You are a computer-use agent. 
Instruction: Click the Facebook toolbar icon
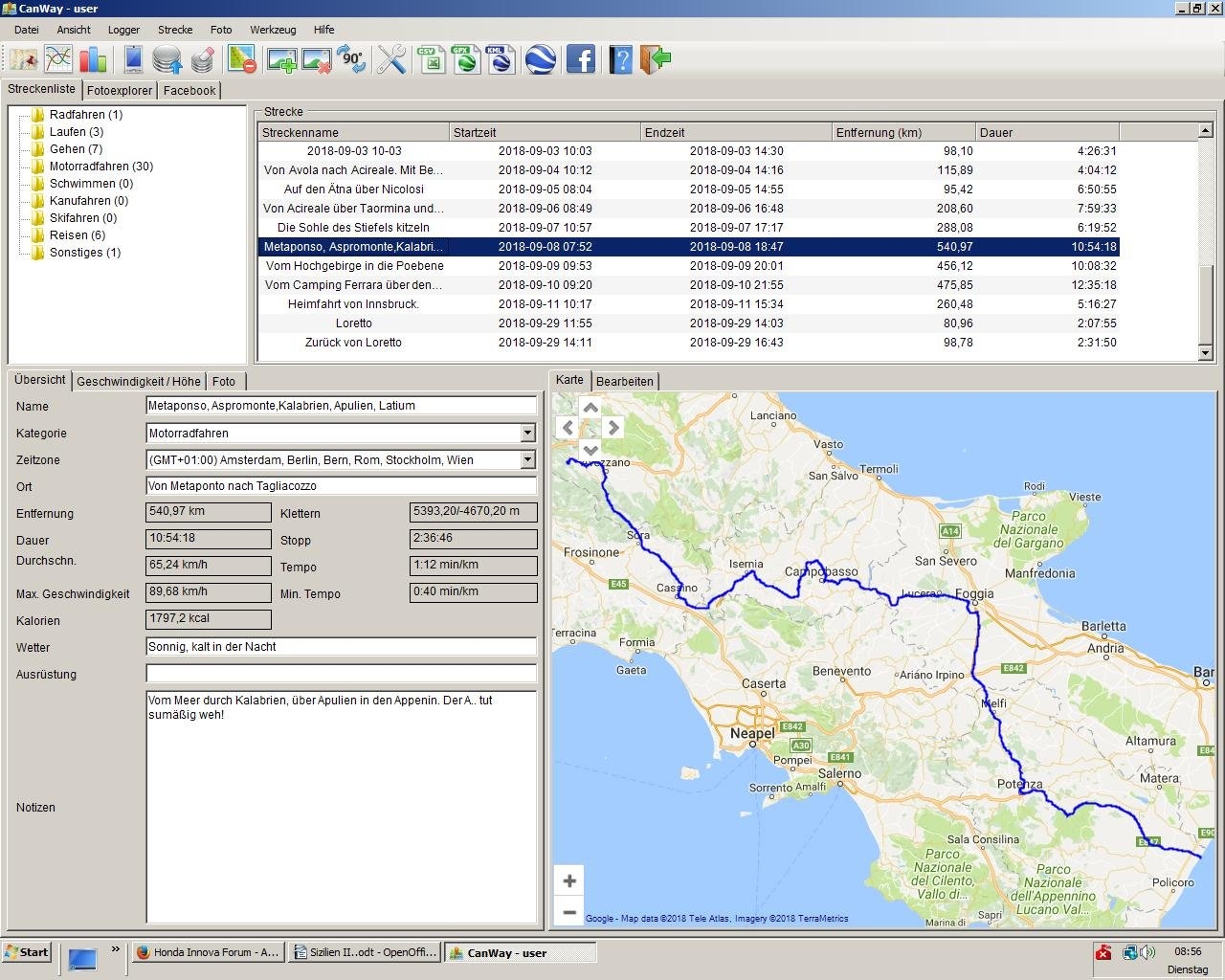(580, 60)
